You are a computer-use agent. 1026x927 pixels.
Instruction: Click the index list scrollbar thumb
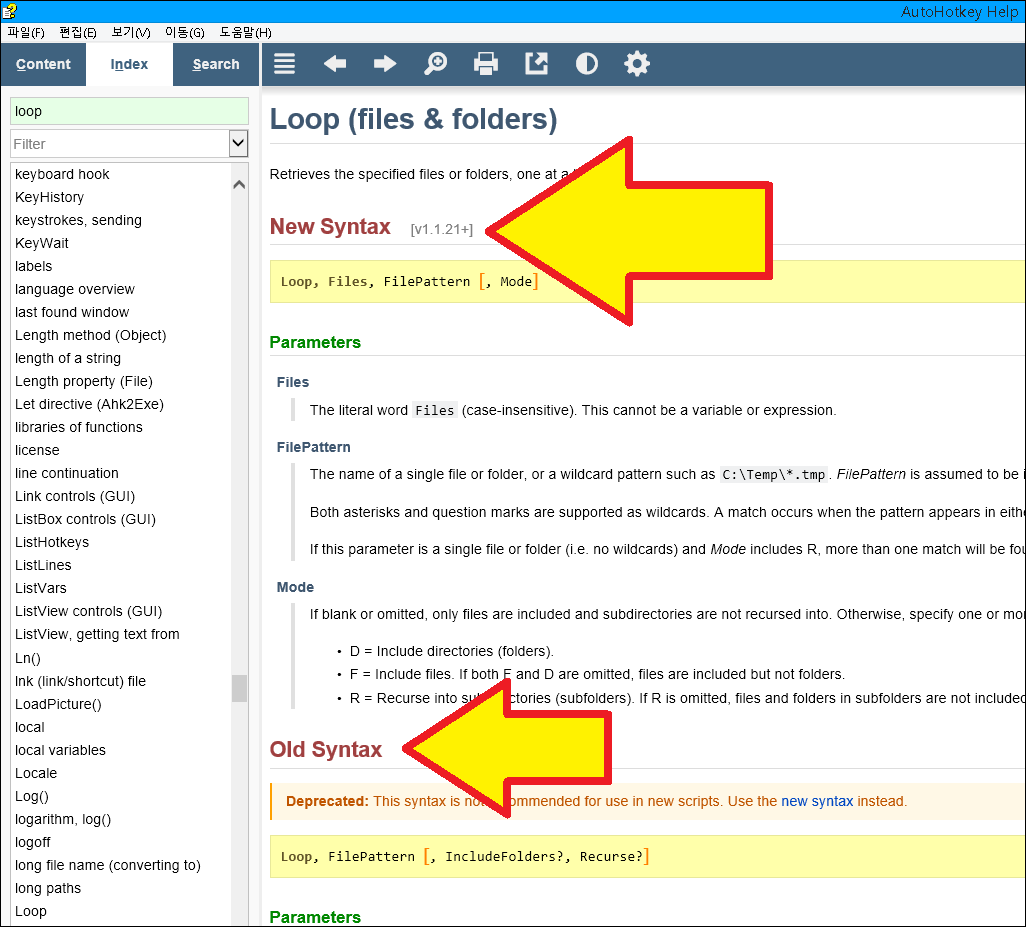239,688
